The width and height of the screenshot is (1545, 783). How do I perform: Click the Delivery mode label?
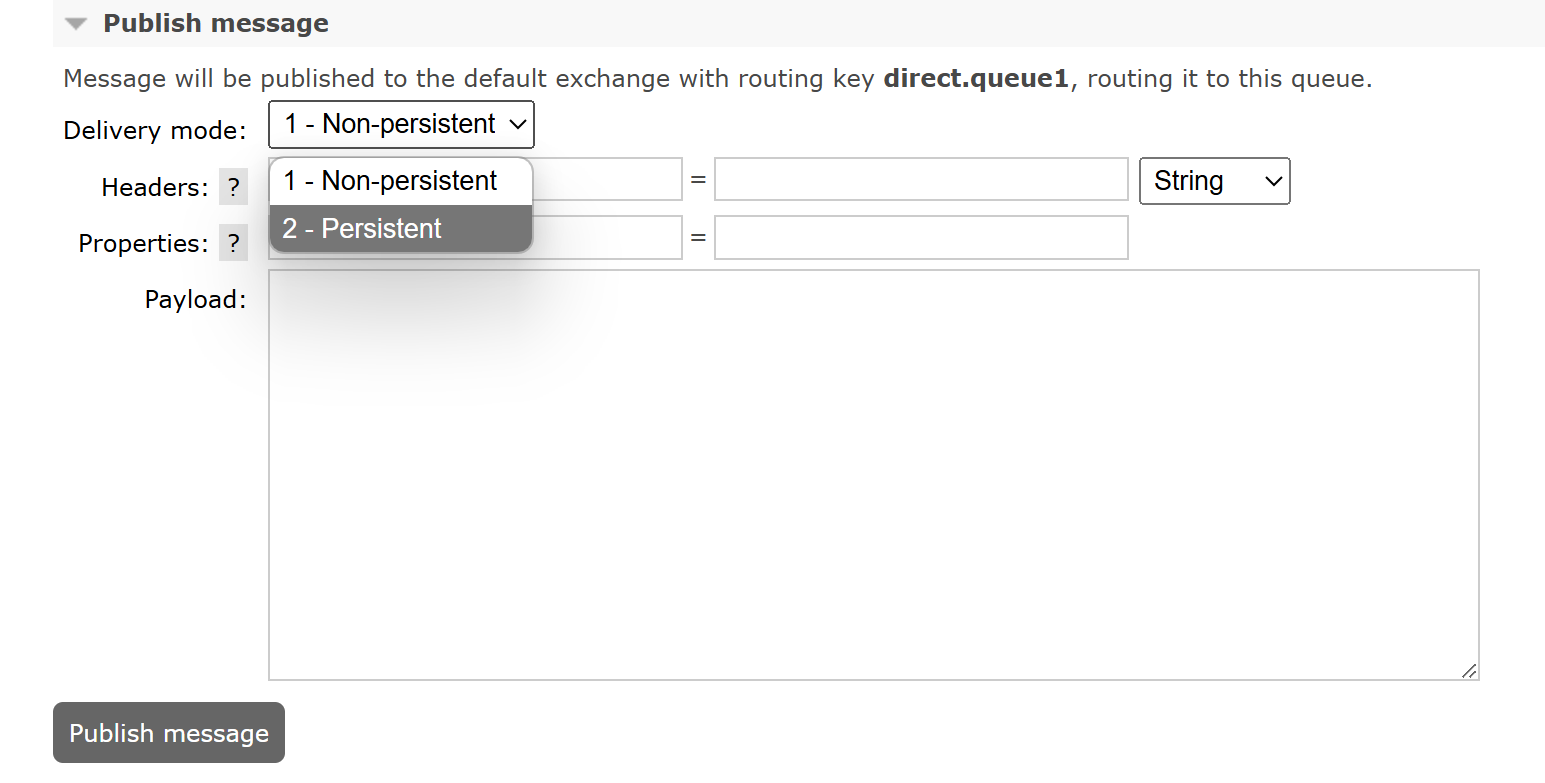click(x=154, y=130)
